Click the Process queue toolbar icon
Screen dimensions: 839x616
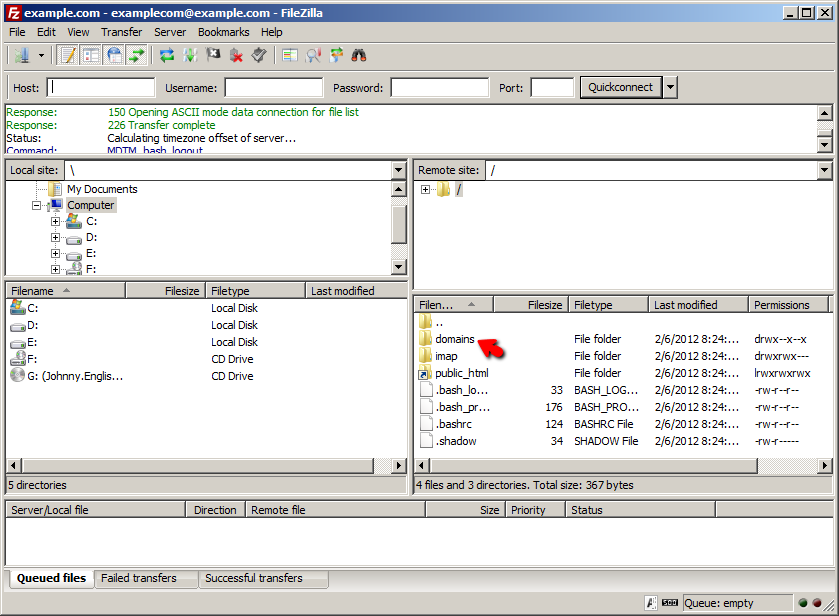click(x=190, y=55)
